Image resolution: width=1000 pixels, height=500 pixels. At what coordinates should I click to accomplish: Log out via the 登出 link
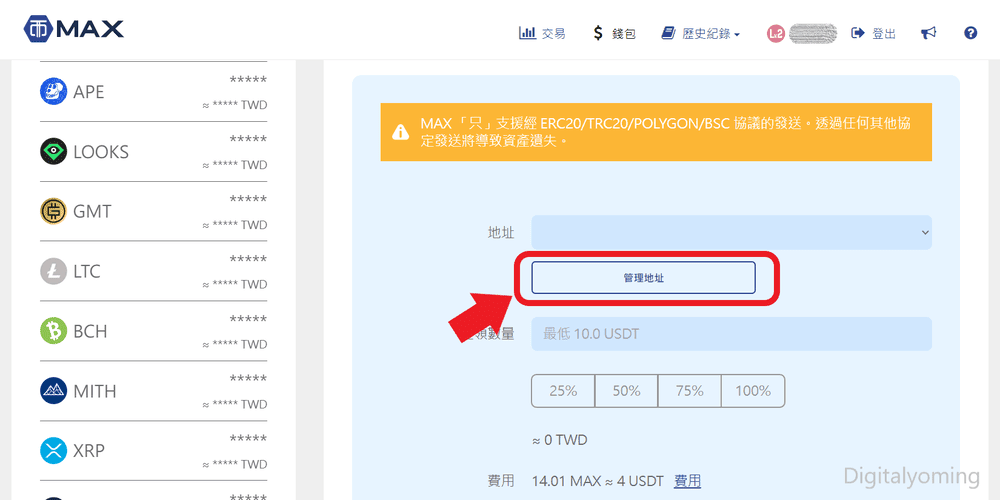(x=873, y=33)
